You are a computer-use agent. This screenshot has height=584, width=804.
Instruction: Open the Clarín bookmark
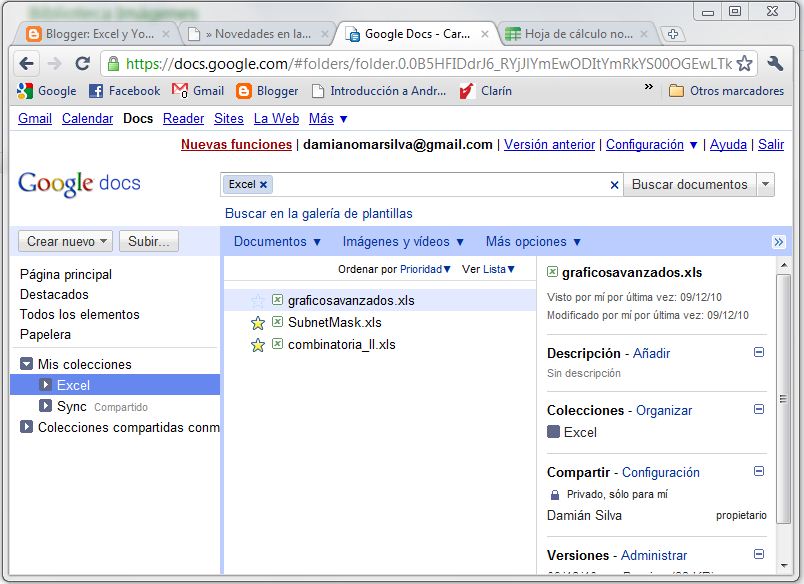pos(485,91)
